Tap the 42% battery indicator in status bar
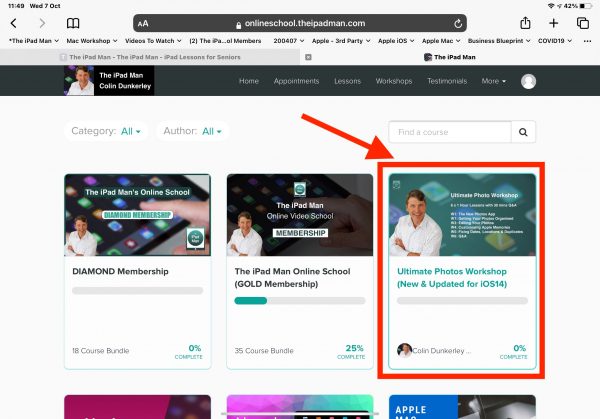This screenshot has height=419, width=600. pyautogui.click(x=577, y=6)
